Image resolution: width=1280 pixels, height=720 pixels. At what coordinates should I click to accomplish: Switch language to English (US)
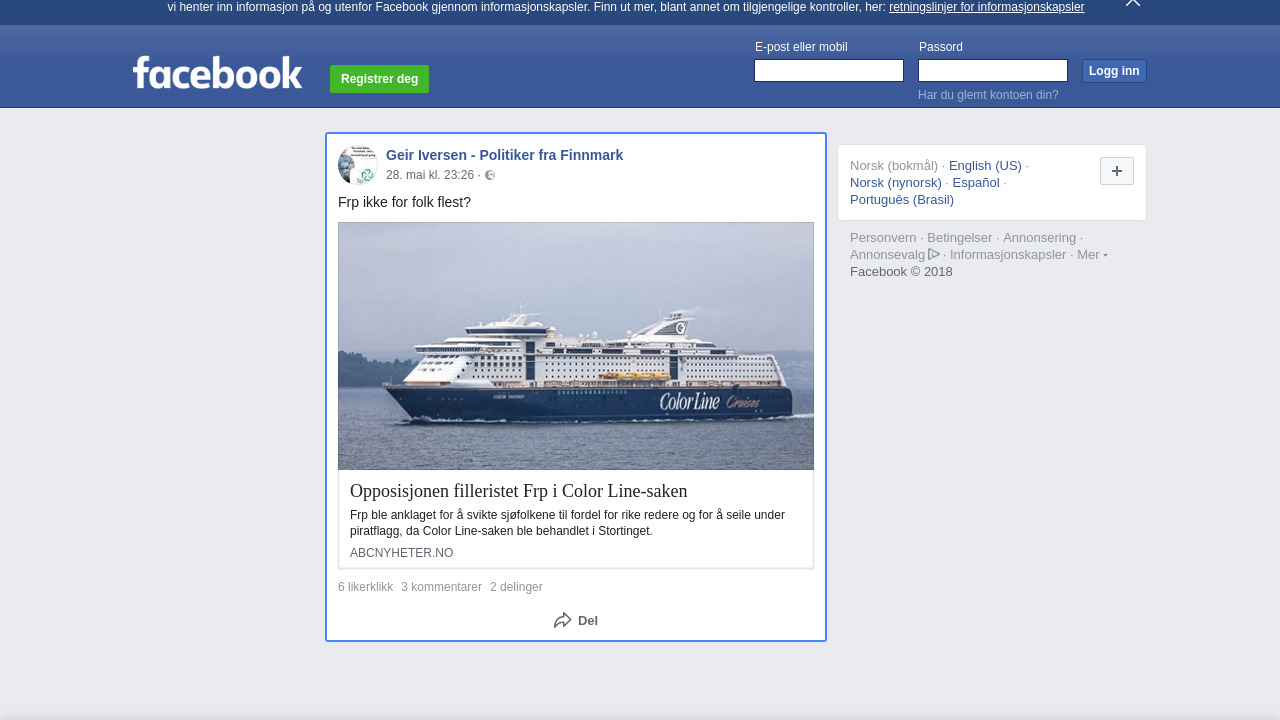click(x=985, y=165)
